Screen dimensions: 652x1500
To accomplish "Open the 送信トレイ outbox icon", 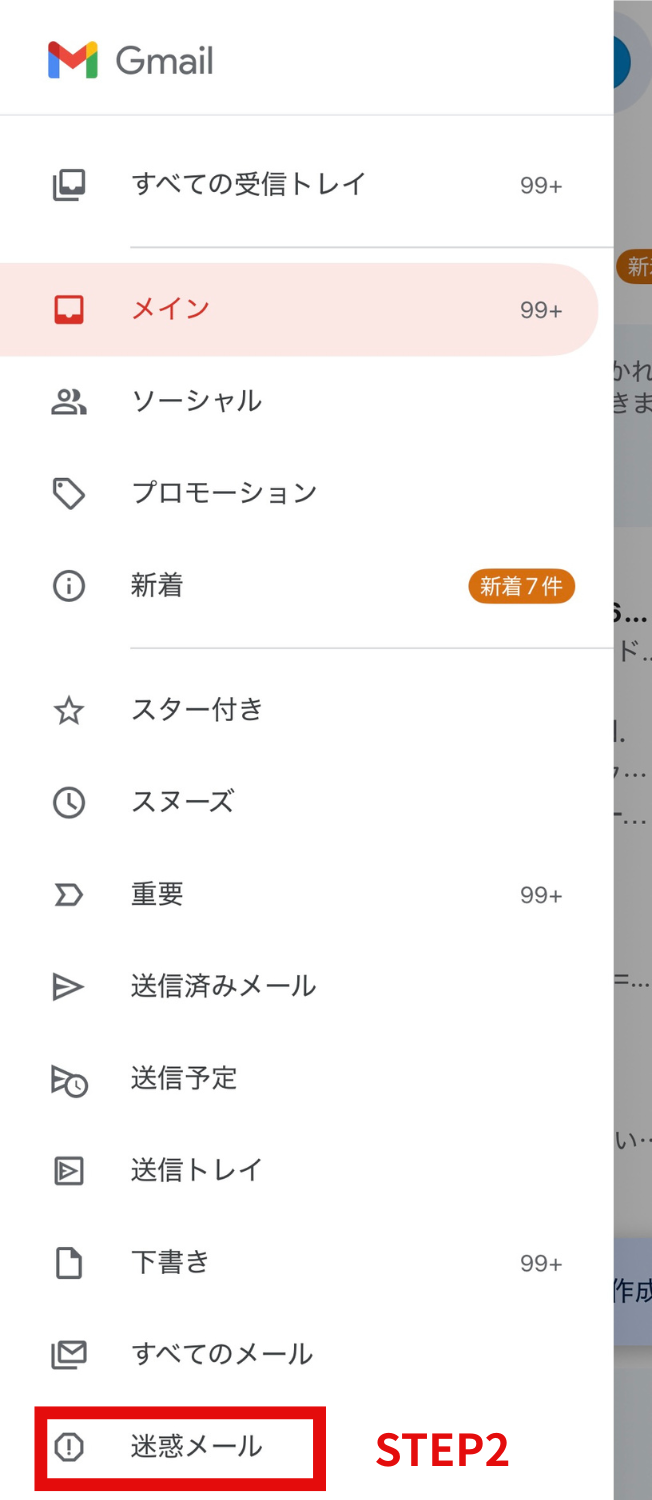I will [69, 1170].
